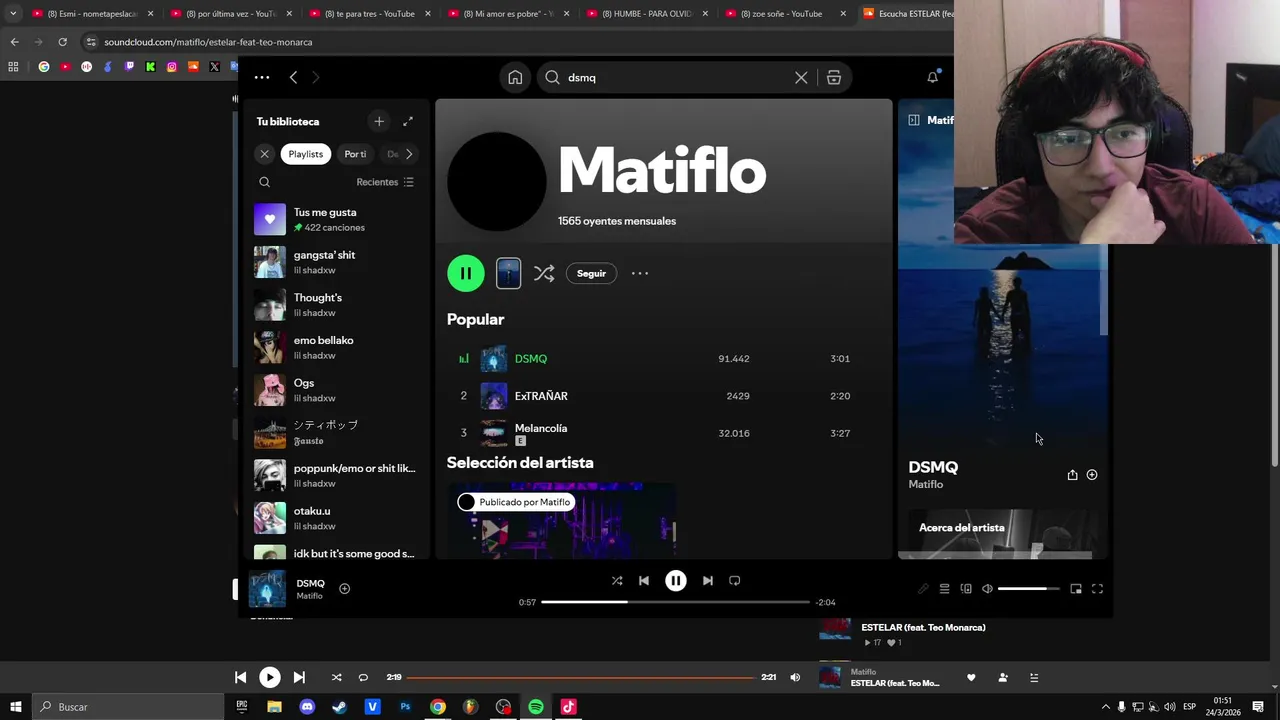Image resolution: width=1280 pixels, height=720 pixels.
Task: Open Spotify miniplayer
Action: 1076,589
